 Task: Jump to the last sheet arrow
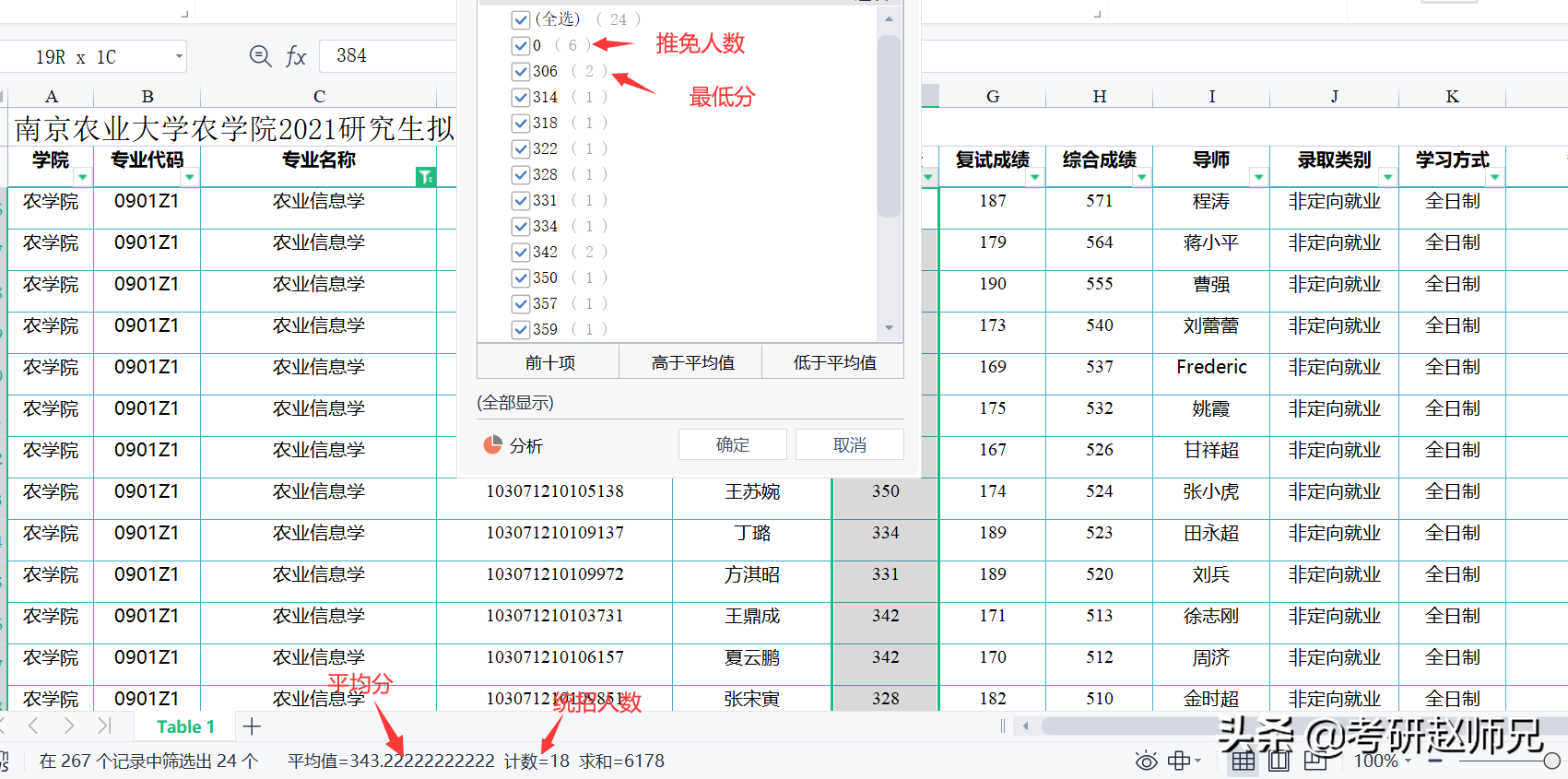(103, 726)
